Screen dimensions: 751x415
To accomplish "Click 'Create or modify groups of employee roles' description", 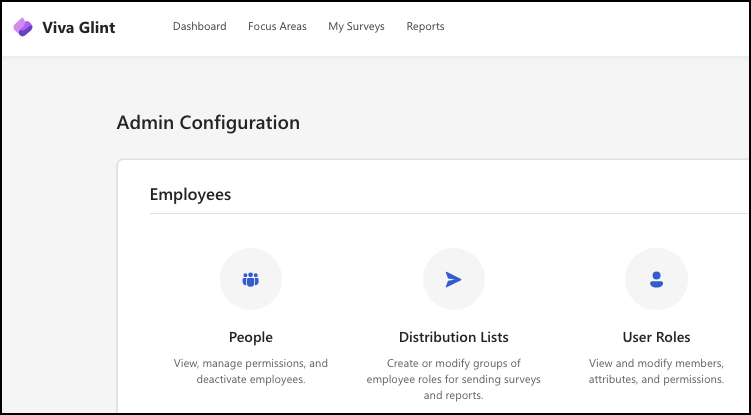I will pyautogui.click(x=454, y=379).
